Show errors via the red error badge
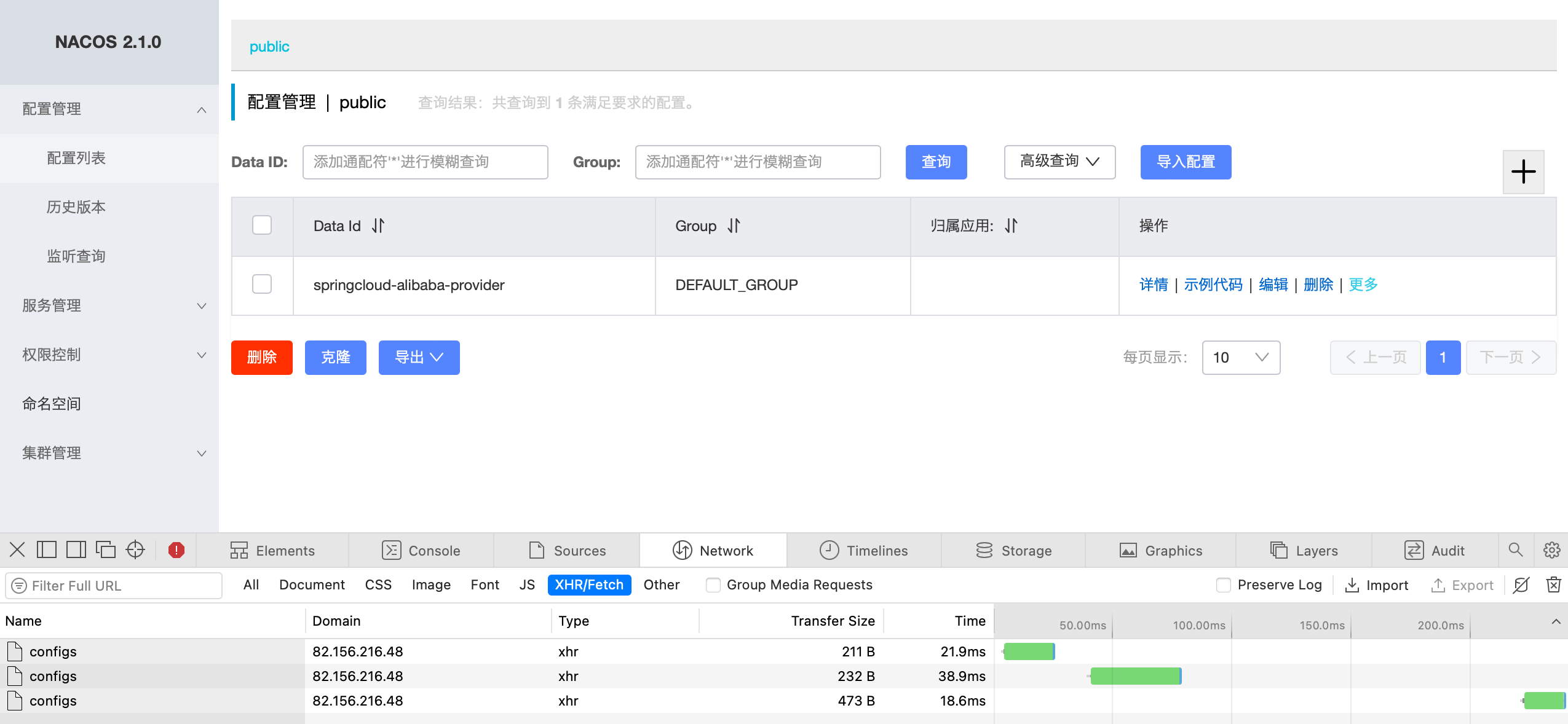The width and height of the screenshot is (1568, 724). (x=176, y=549)
